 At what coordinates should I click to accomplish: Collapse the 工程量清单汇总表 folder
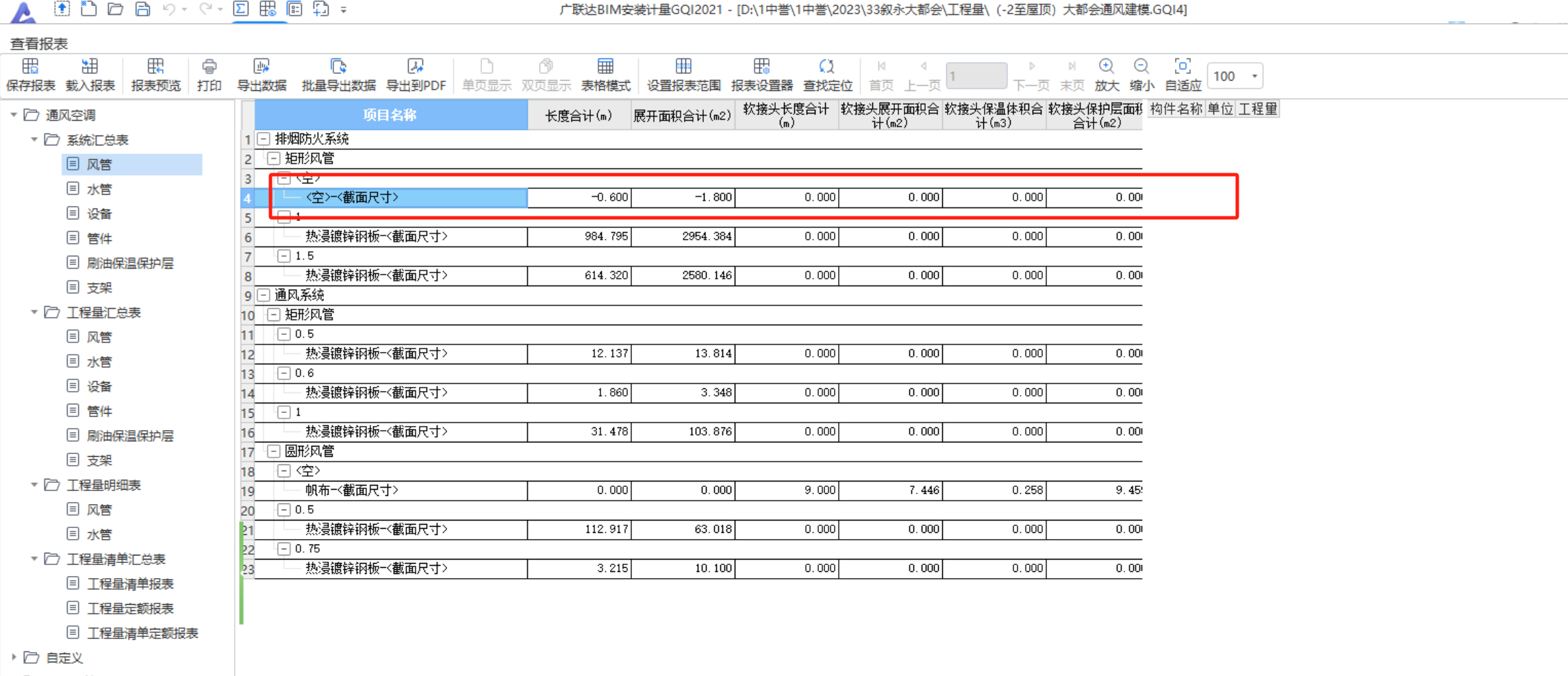pyautogui.click(x=34, y=559)
